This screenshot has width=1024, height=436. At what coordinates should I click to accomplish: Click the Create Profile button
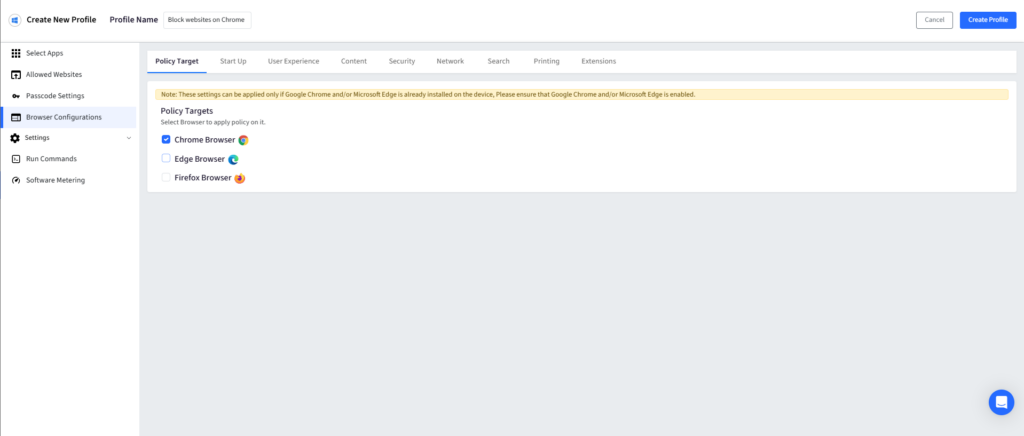point(988,20)
